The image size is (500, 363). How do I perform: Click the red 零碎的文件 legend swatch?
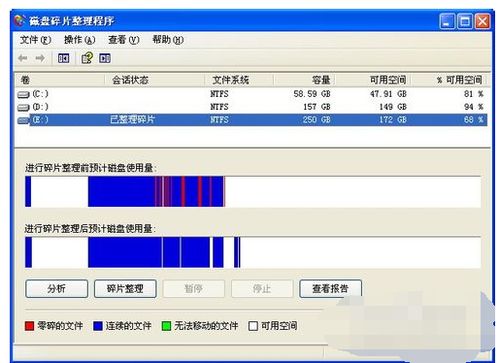coord(29,326)
